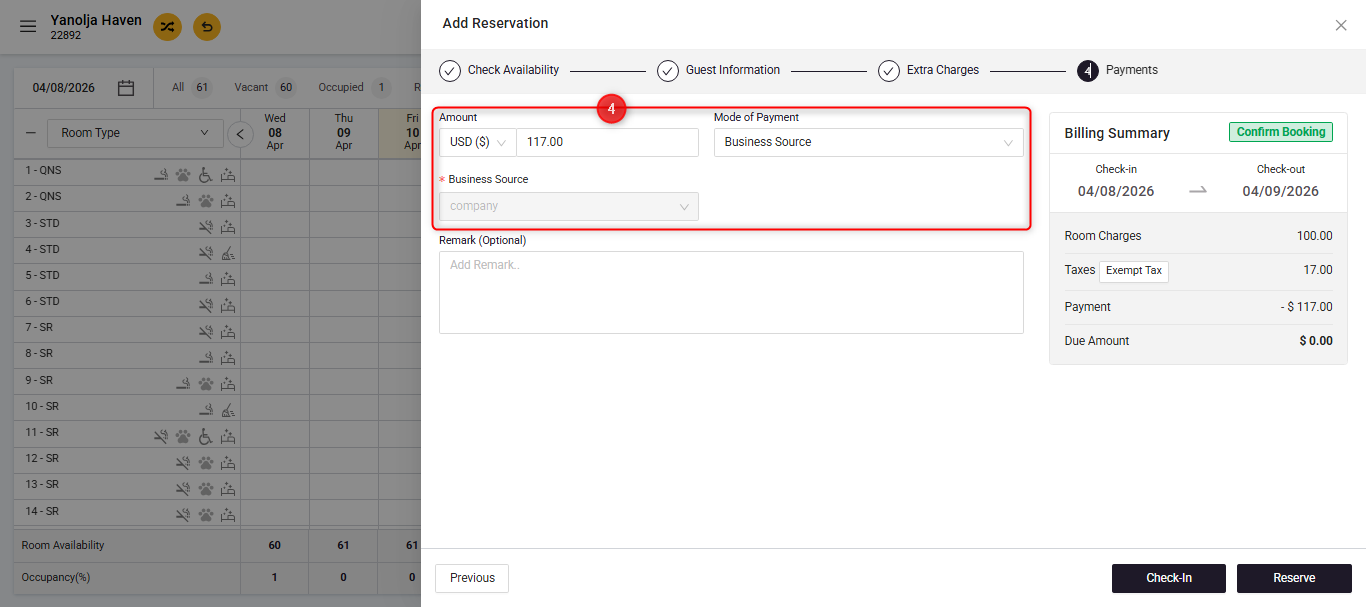The width and height of the screenshot is (1366, 607).
Task: Click the Room Charges 100.00 value
Action: point(1315,236)
